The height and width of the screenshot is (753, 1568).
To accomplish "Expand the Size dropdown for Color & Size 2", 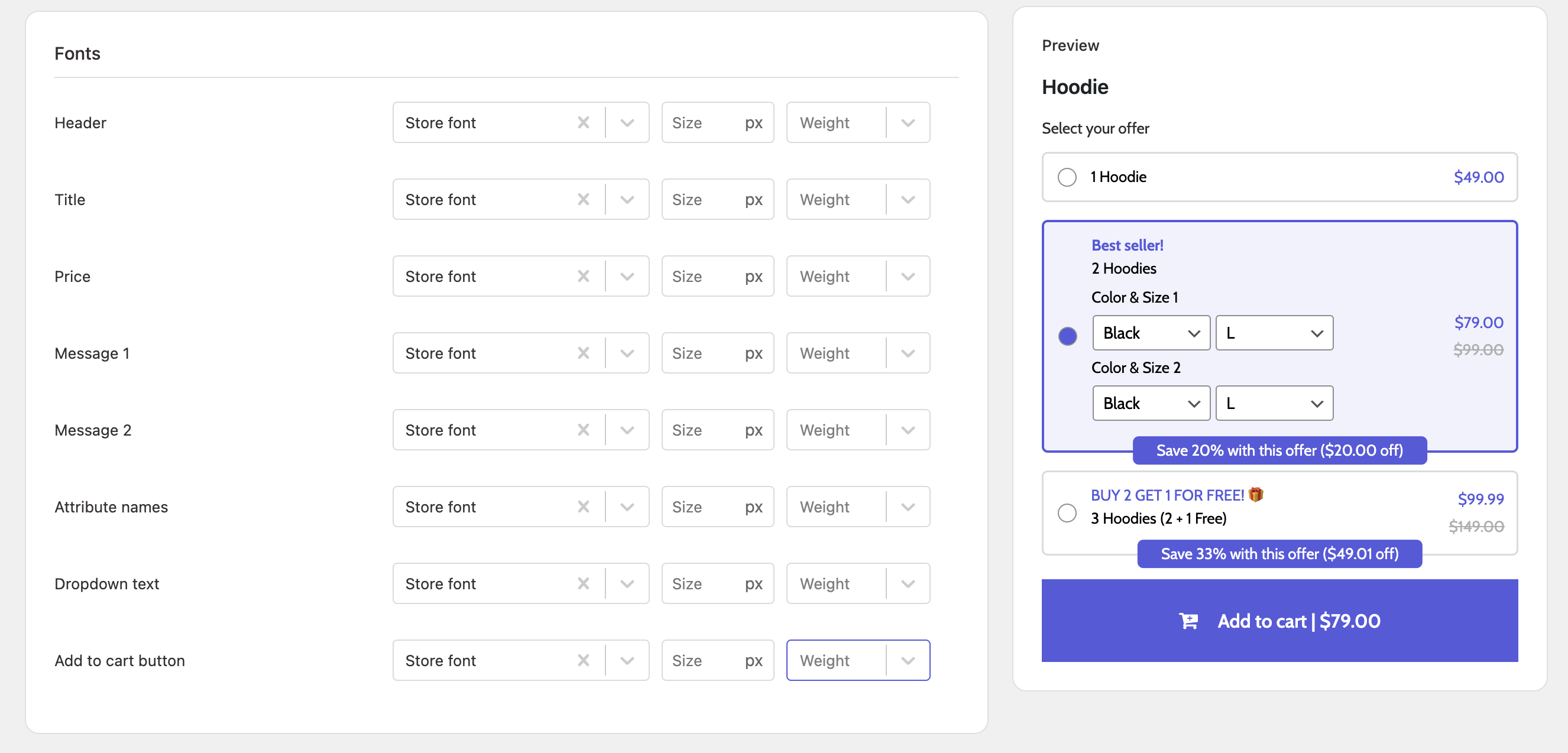I will 1275,404.
